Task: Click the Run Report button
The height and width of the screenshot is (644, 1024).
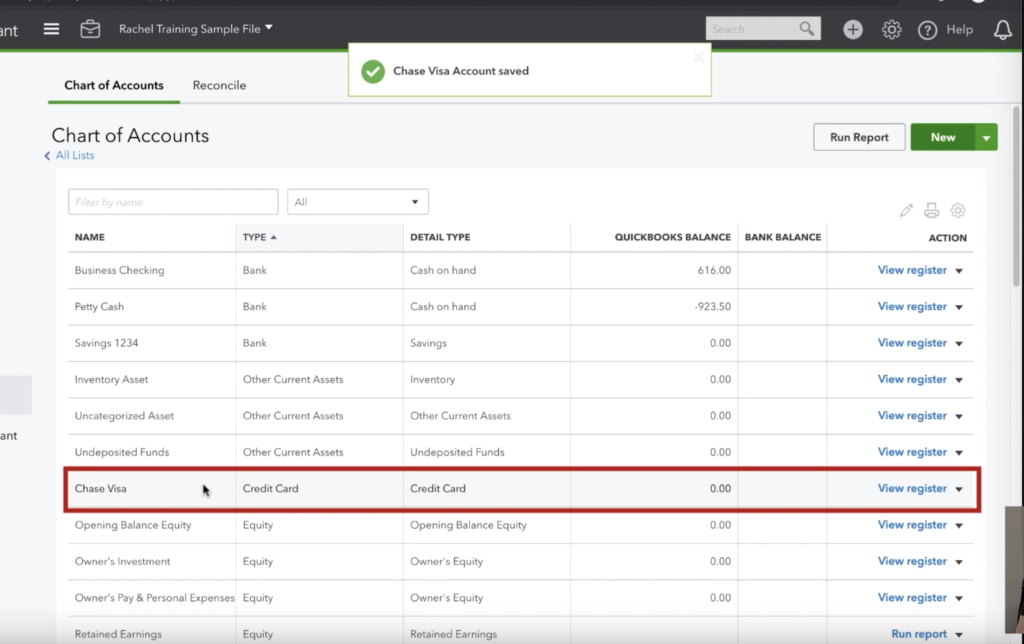Action: tap(859, 137)
